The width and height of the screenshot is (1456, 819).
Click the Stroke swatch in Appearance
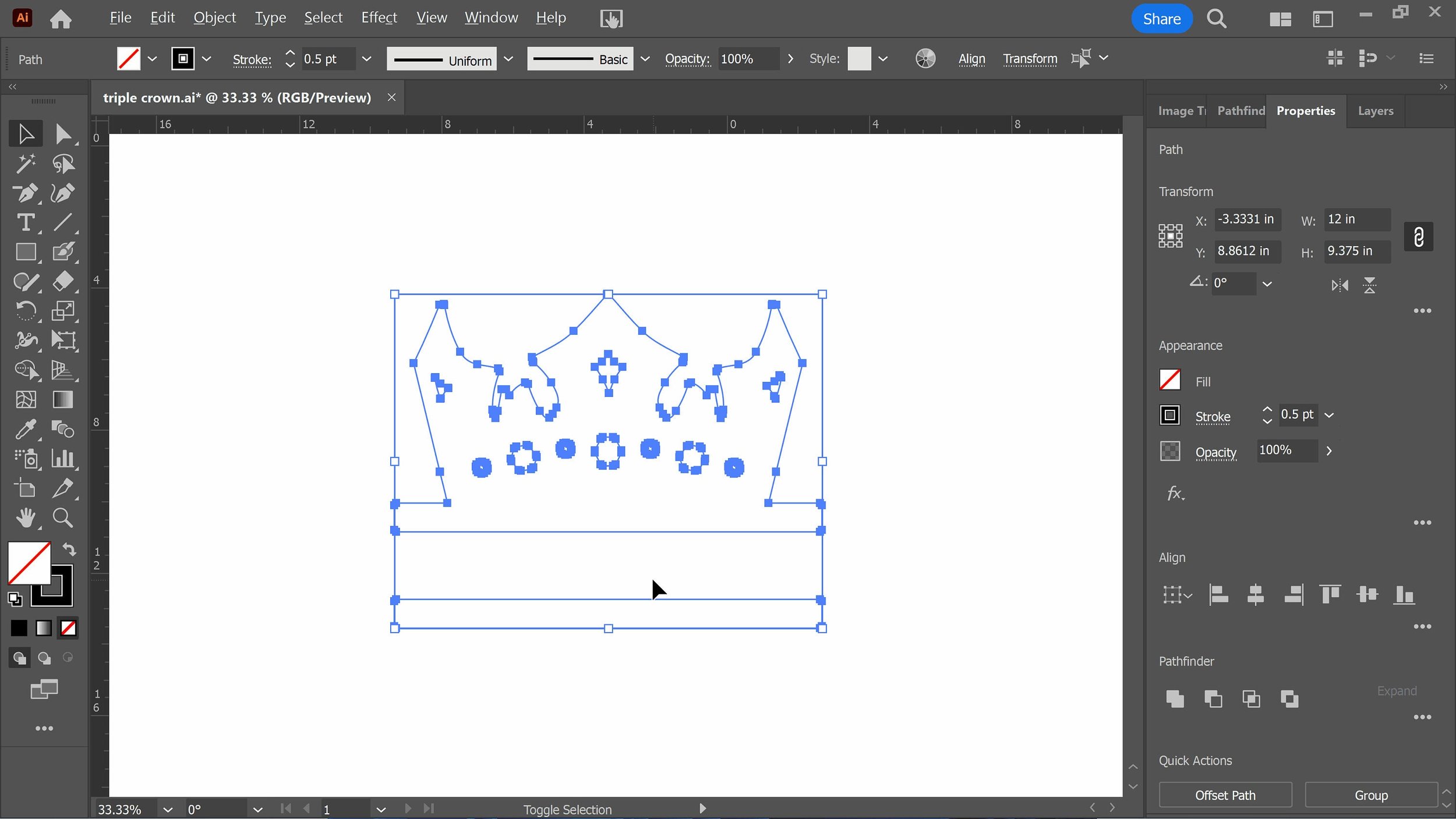coord(1169,415)
